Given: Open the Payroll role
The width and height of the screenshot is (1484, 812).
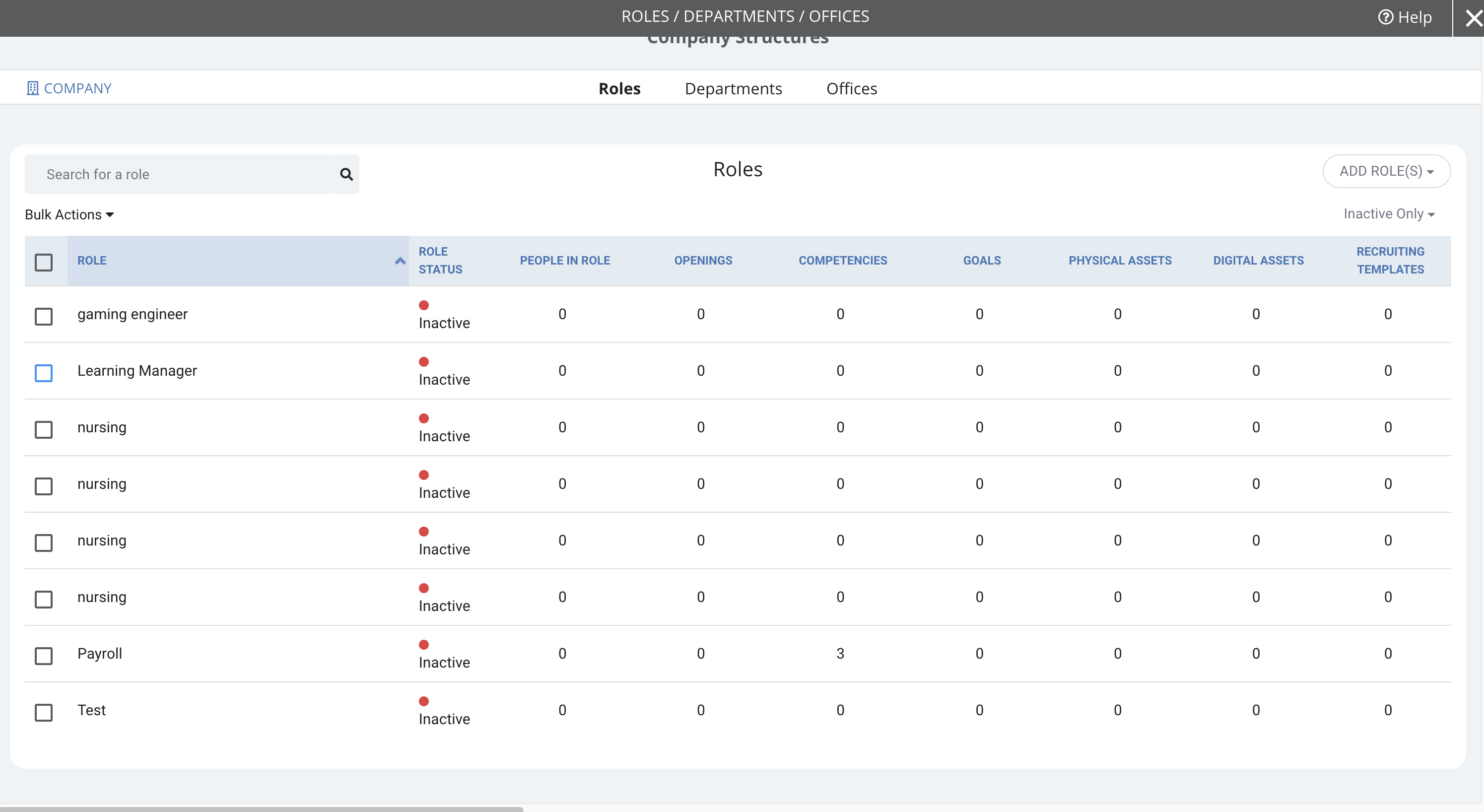Looking at the screenshot, I should (x=100, y=654).
